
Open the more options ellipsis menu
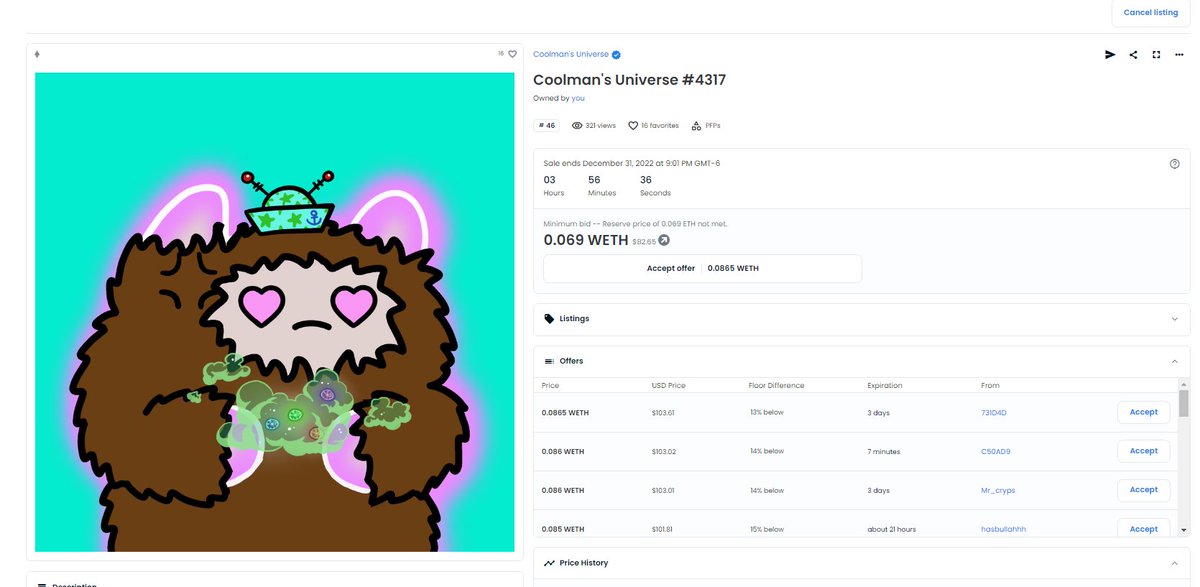click(1179, 55)
